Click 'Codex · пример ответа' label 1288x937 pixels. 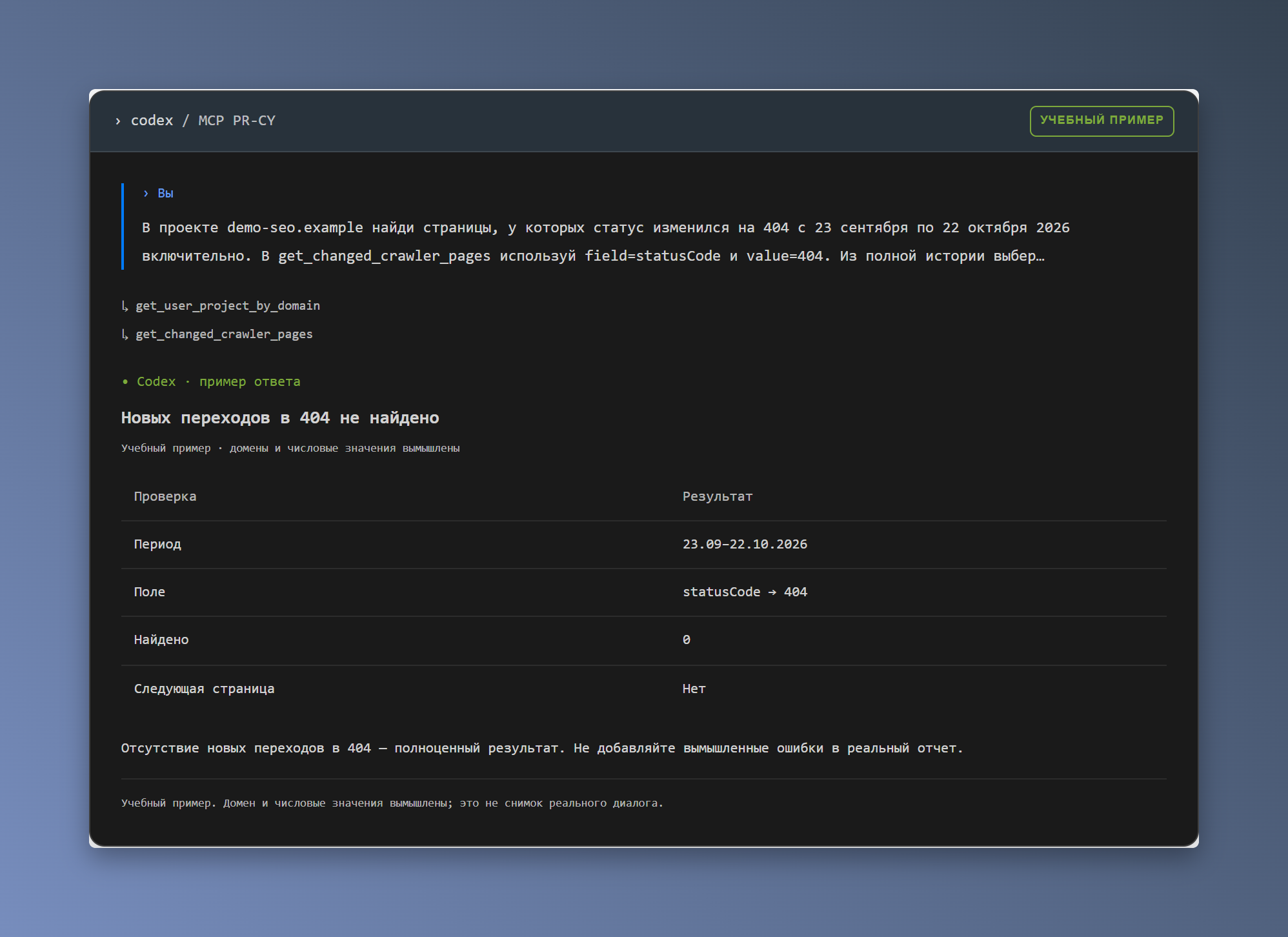point(218,381)
